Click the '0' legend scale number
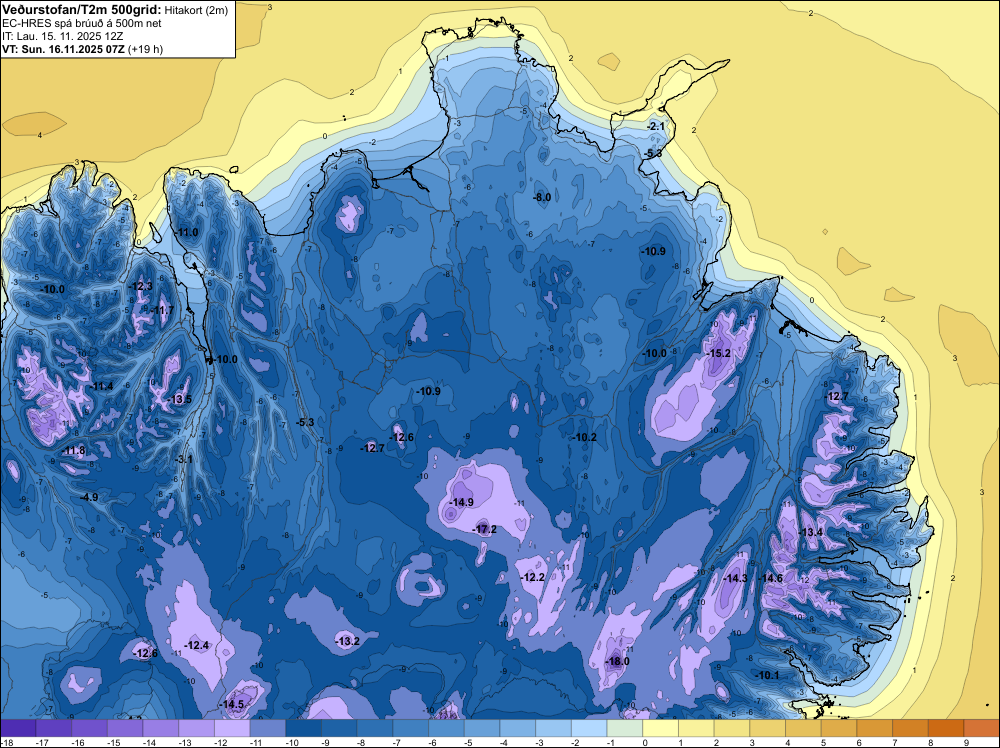This screenshot has width=1000, height=748. (645, 742)
